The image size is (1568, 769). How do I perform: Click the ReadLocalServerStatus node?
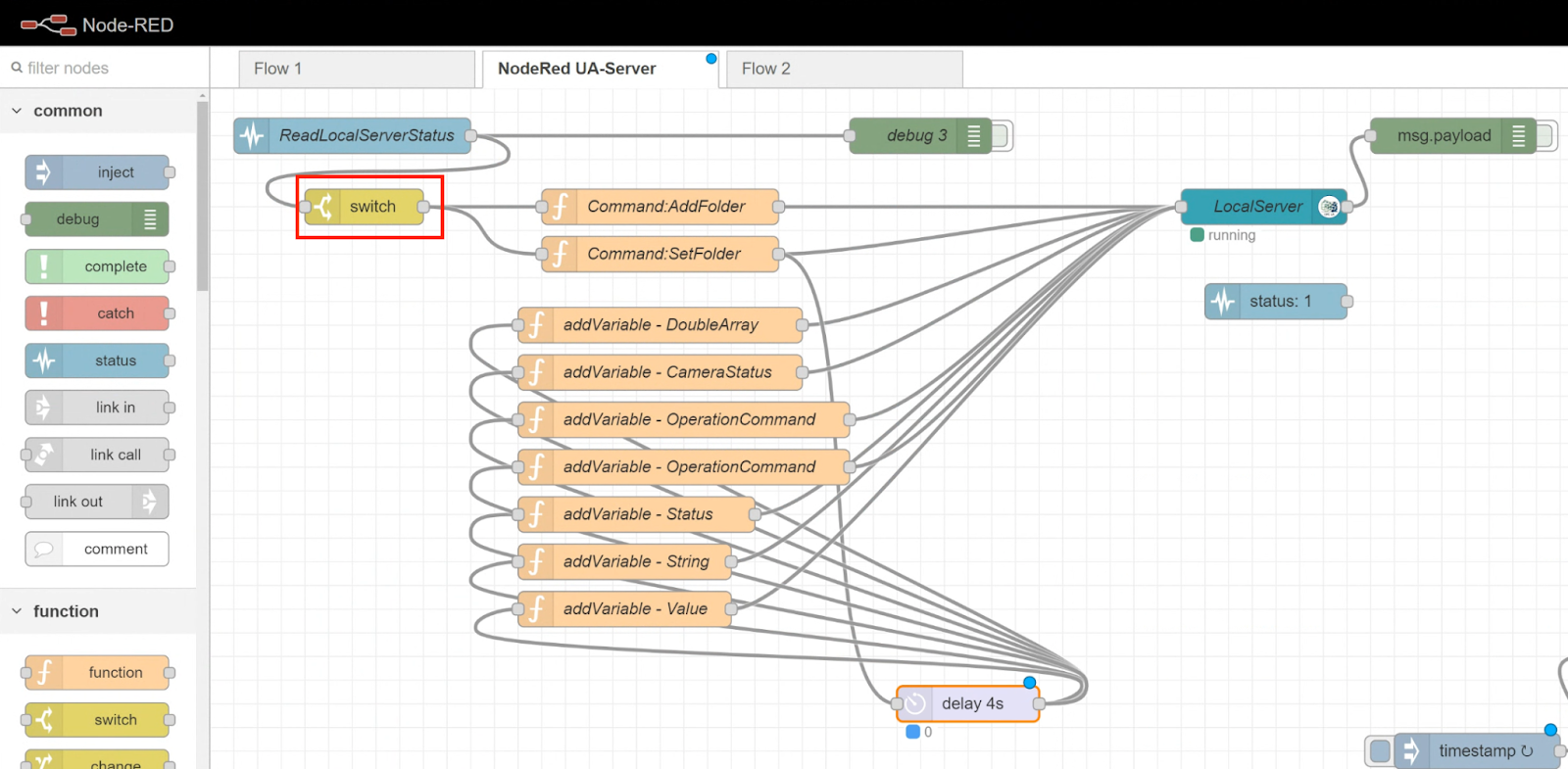pyautogui.click(x=353, y=135)
